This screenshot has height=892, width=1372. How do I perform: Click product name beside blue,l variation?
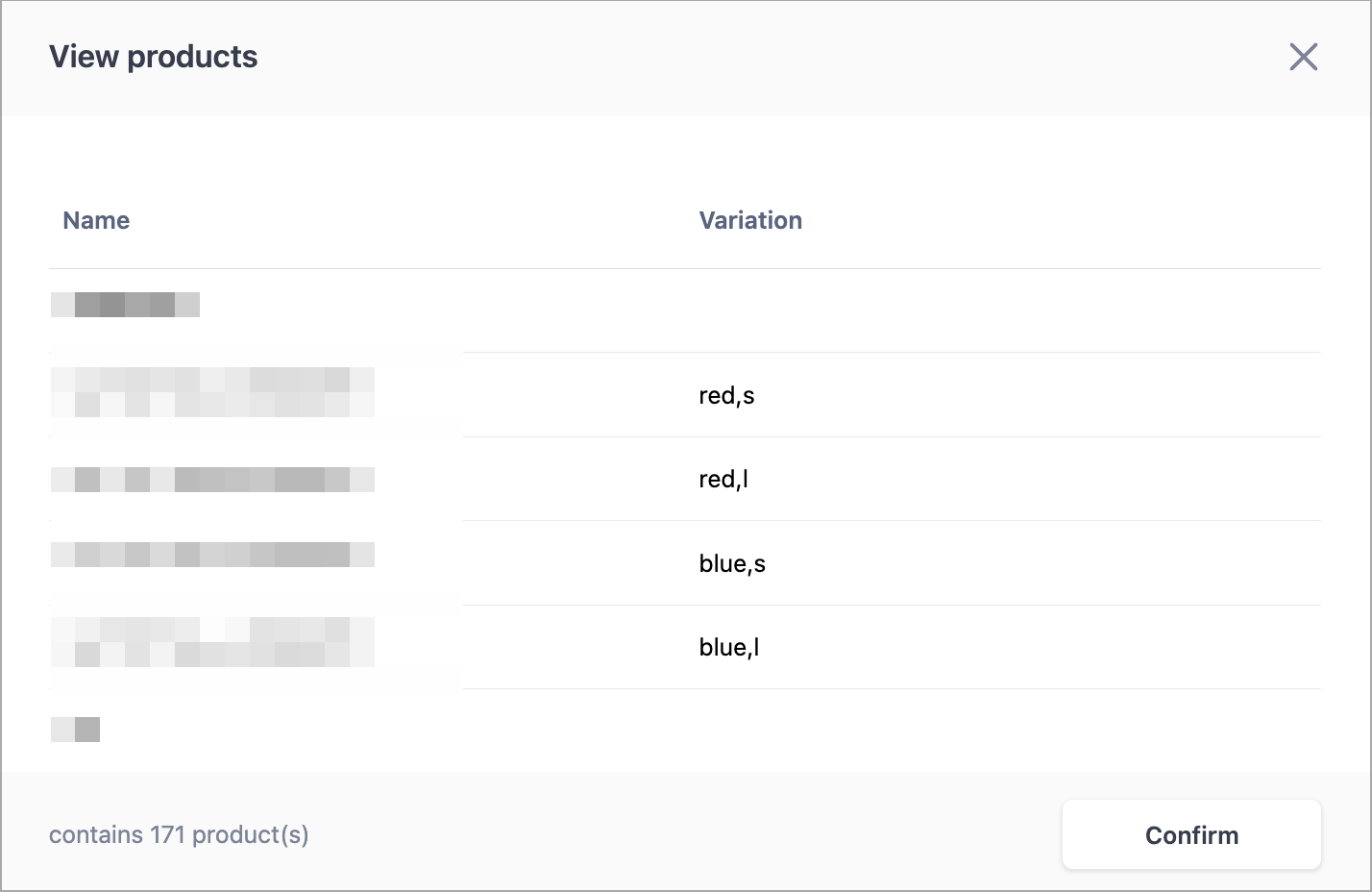212,642
